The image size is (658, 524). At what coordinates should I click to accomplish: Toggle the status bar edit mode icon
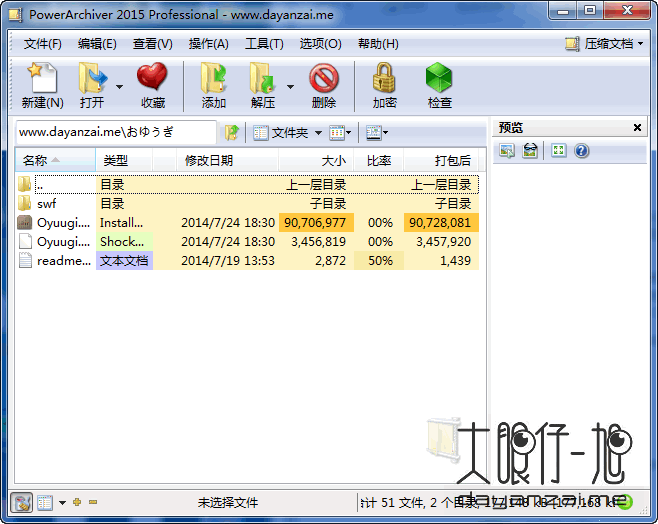21,502
